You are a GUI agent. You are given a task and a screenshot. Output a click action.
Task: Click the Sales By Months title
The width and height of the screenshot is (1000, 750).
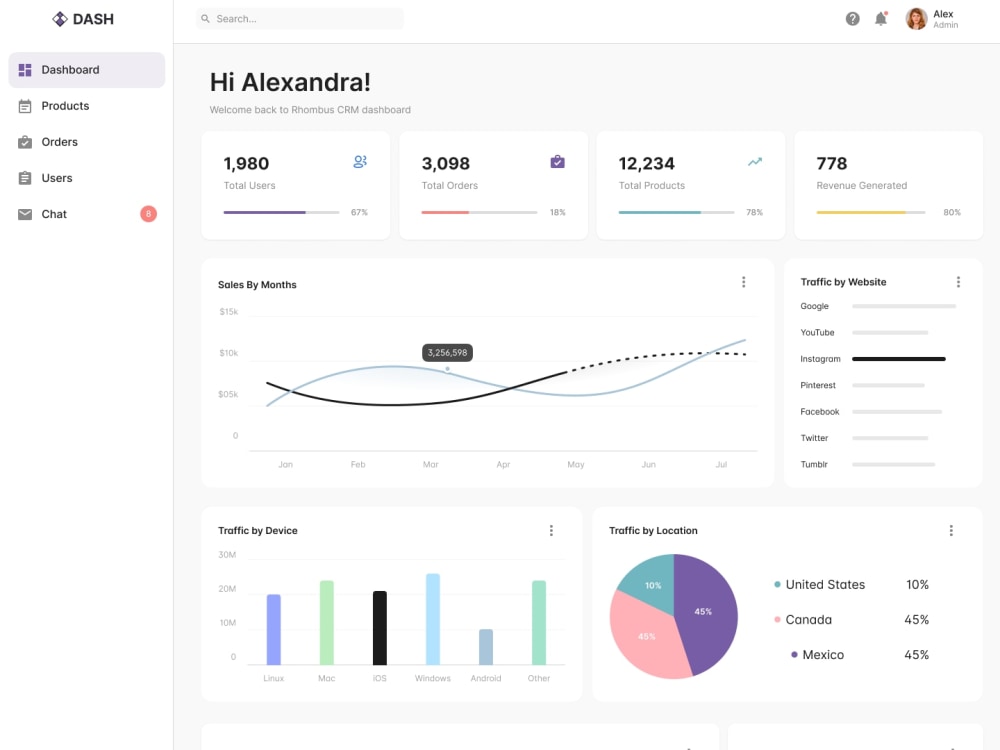coord(257,285)
